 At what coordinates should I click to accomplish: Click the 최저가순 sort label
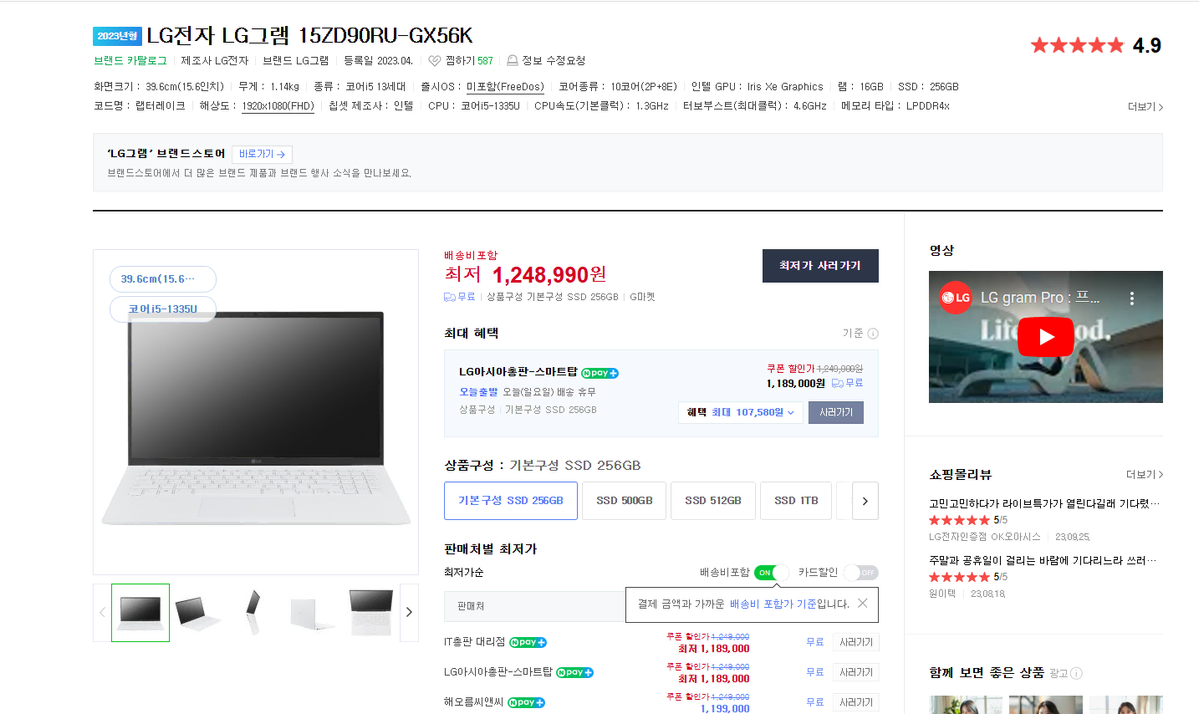pyautogui.click(x=463, y=573)
